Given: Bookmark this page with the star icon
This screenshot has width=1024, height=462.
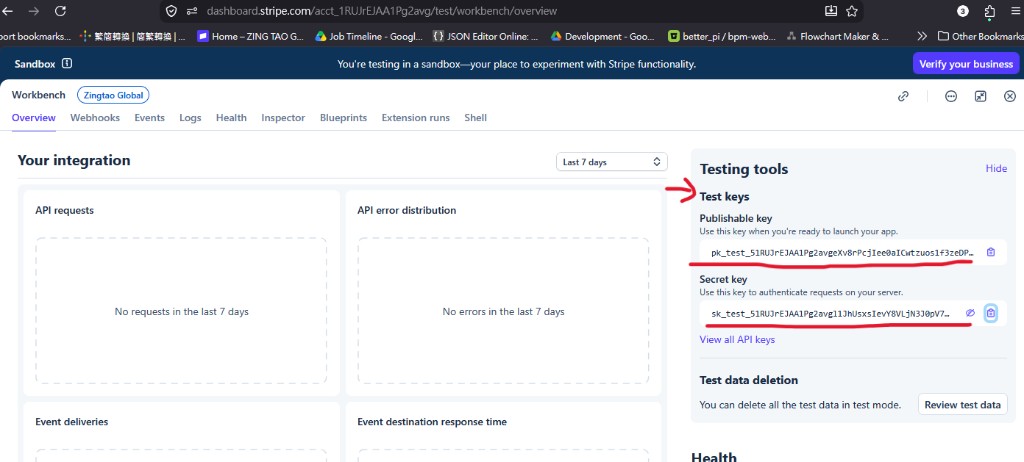Looking at the screenshot, I should (852, 11).
